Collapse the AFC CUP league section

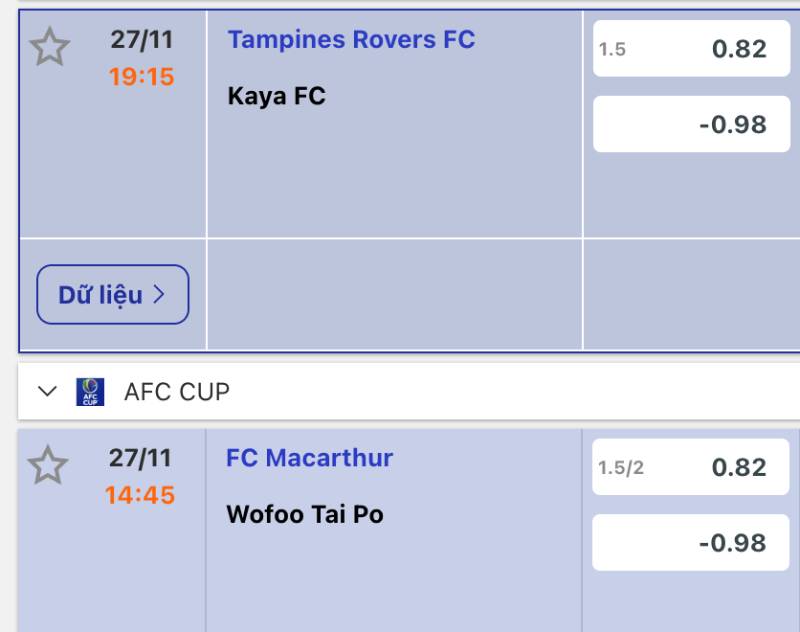coord(47,392)
